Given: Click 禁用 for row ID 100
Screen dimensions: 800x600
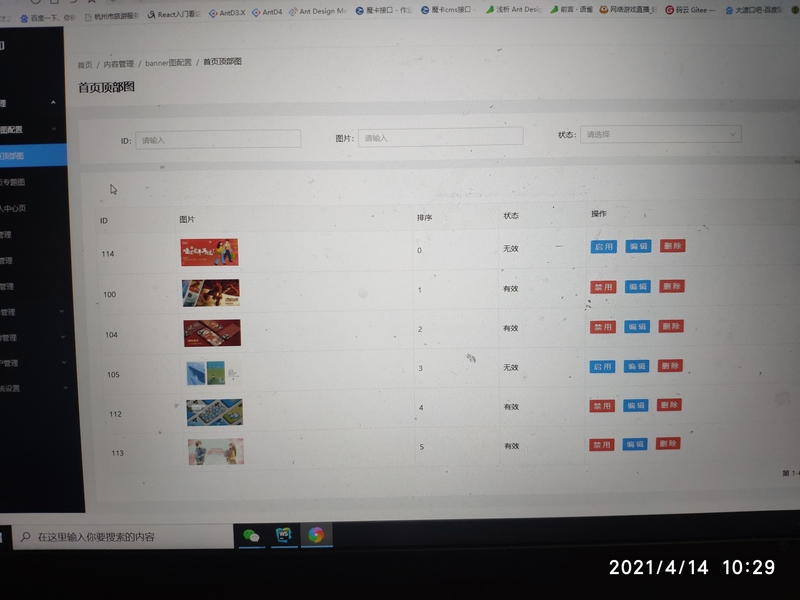Looking at the screenshot, I should 603,287.
